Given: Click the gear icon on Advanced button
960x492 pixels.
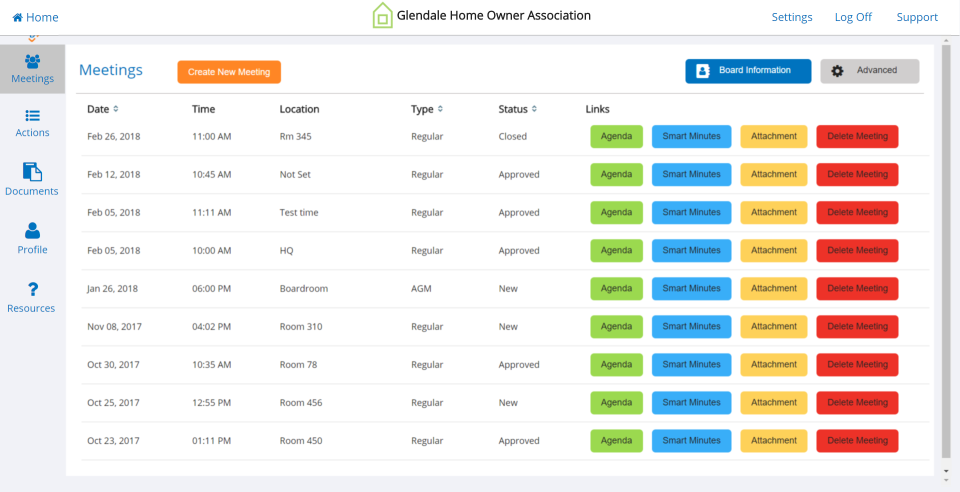Looking at the screenshot, I should point(837,71).
